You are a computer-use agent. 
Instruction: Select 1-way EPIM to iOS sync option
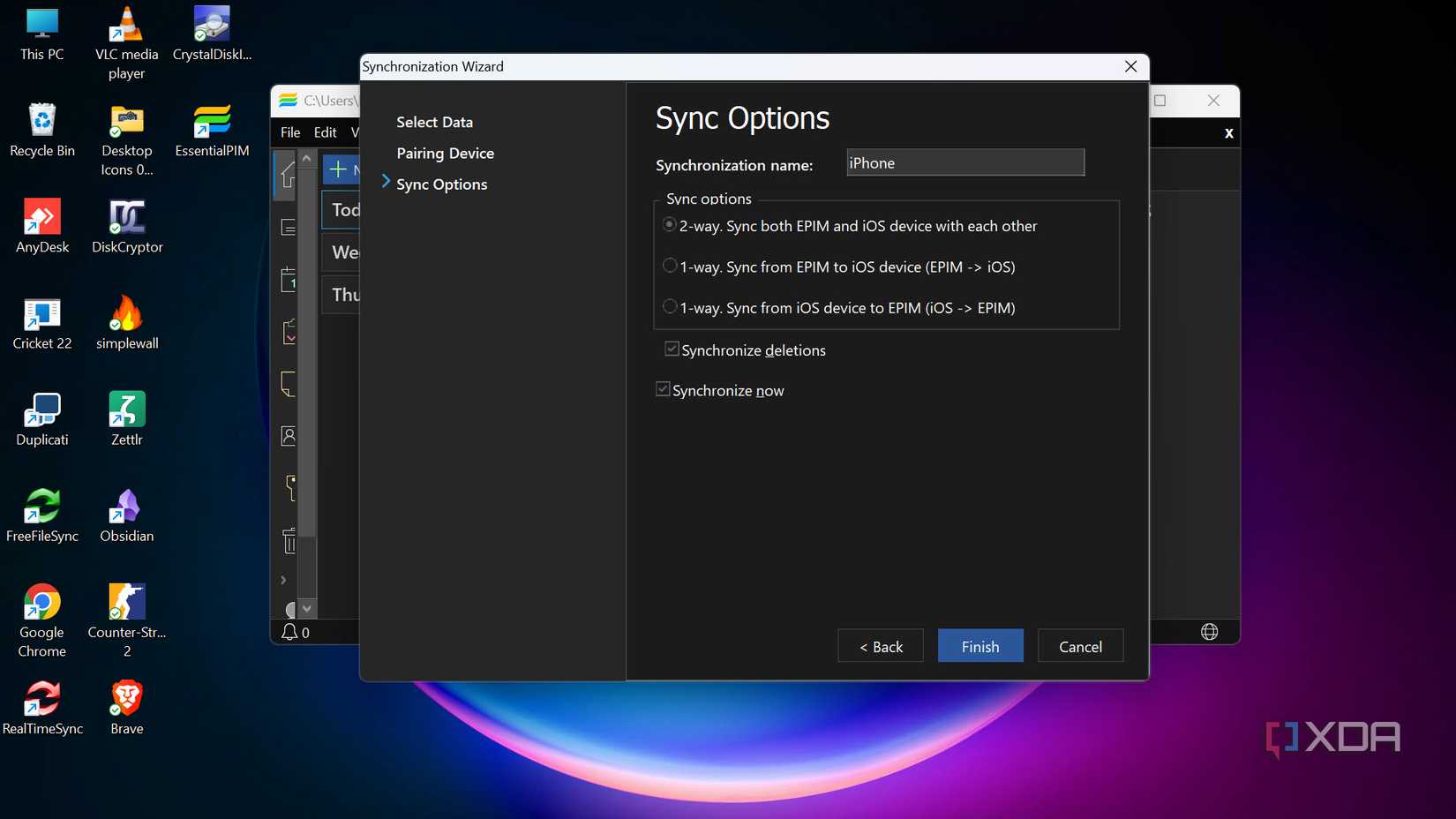[x=670, y=266]
